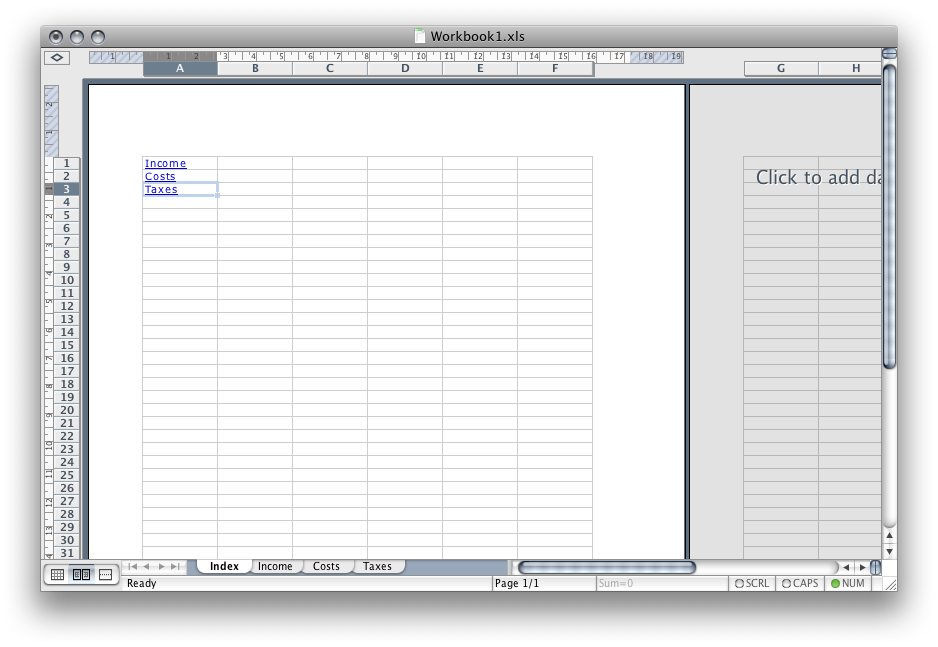The image size is (938, 647).
Task: Select column D header
Action: tap(405, 69)
